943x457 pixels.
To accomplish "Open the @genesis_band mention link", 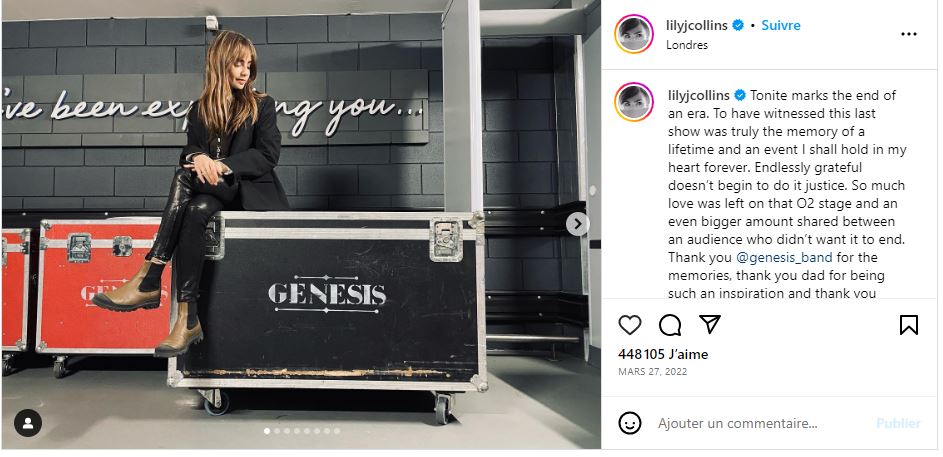I will 784,257.
